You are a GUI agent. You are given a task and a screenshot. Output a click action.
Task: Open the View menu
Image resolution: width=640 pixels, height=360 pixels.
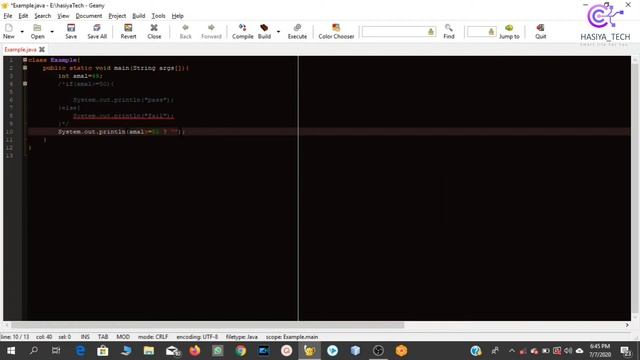pyautogui.click(x=63, y=16)
